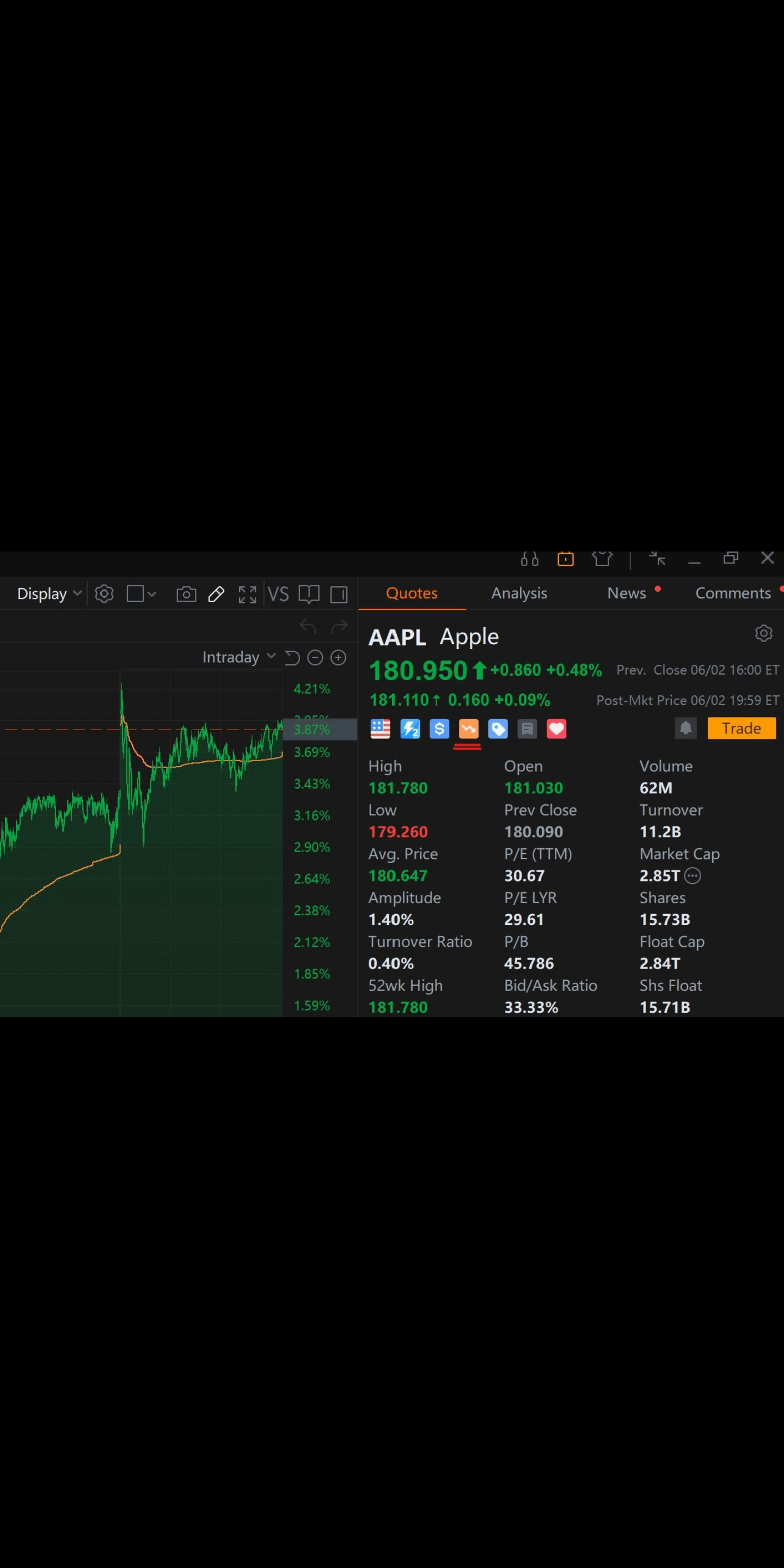The width and height of the screenshot is (784, 1568).
Task: Zoom out the chart with the minus icon
Action: coord(315,657)
